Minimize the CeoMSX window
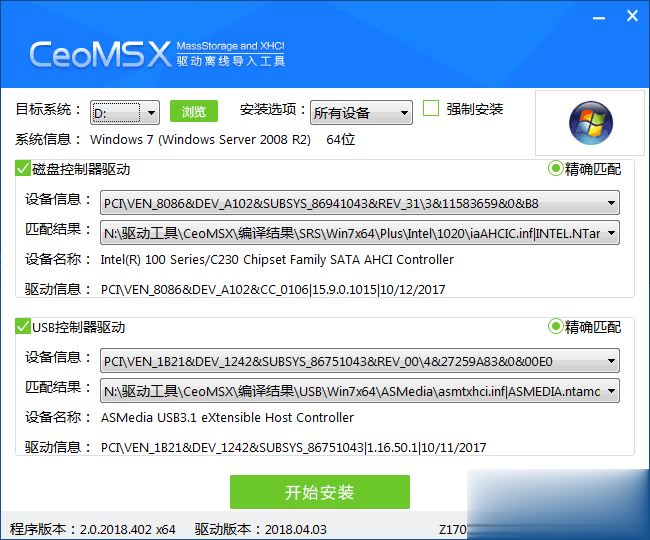The height and width of the screenshot is (540, 650). [599, 18]
